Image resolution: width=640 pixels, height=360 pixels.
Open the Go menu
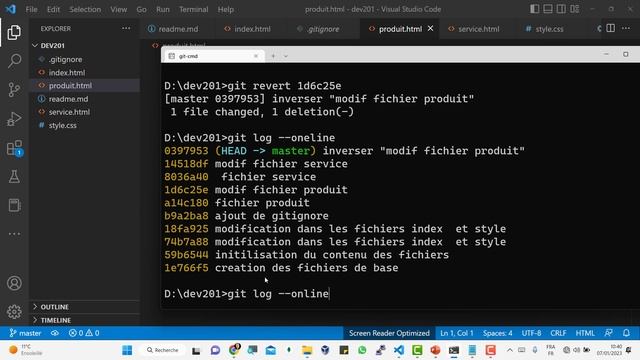(141, 9)
